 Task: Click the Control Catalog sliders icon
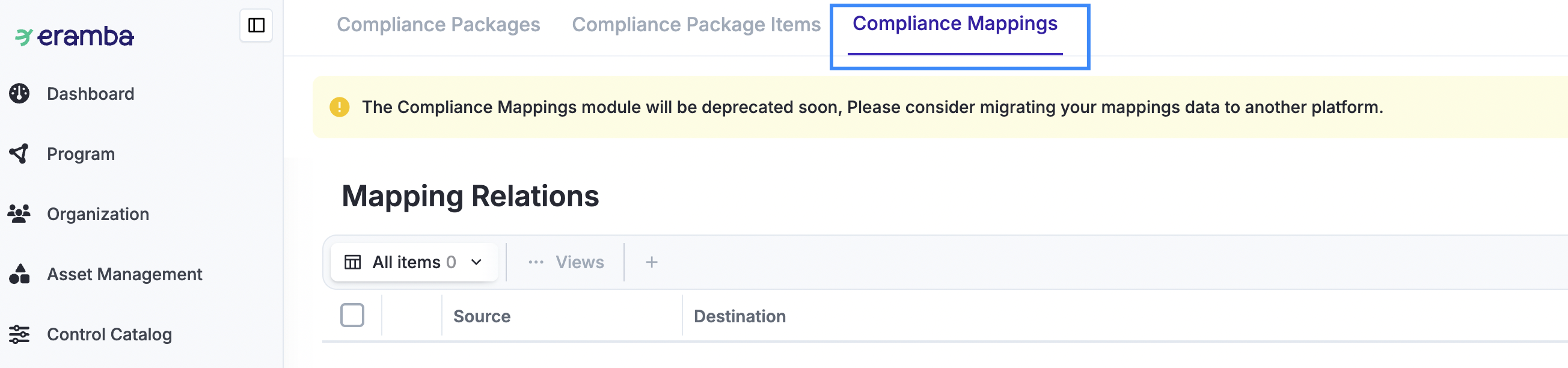(x=19, y=334)
